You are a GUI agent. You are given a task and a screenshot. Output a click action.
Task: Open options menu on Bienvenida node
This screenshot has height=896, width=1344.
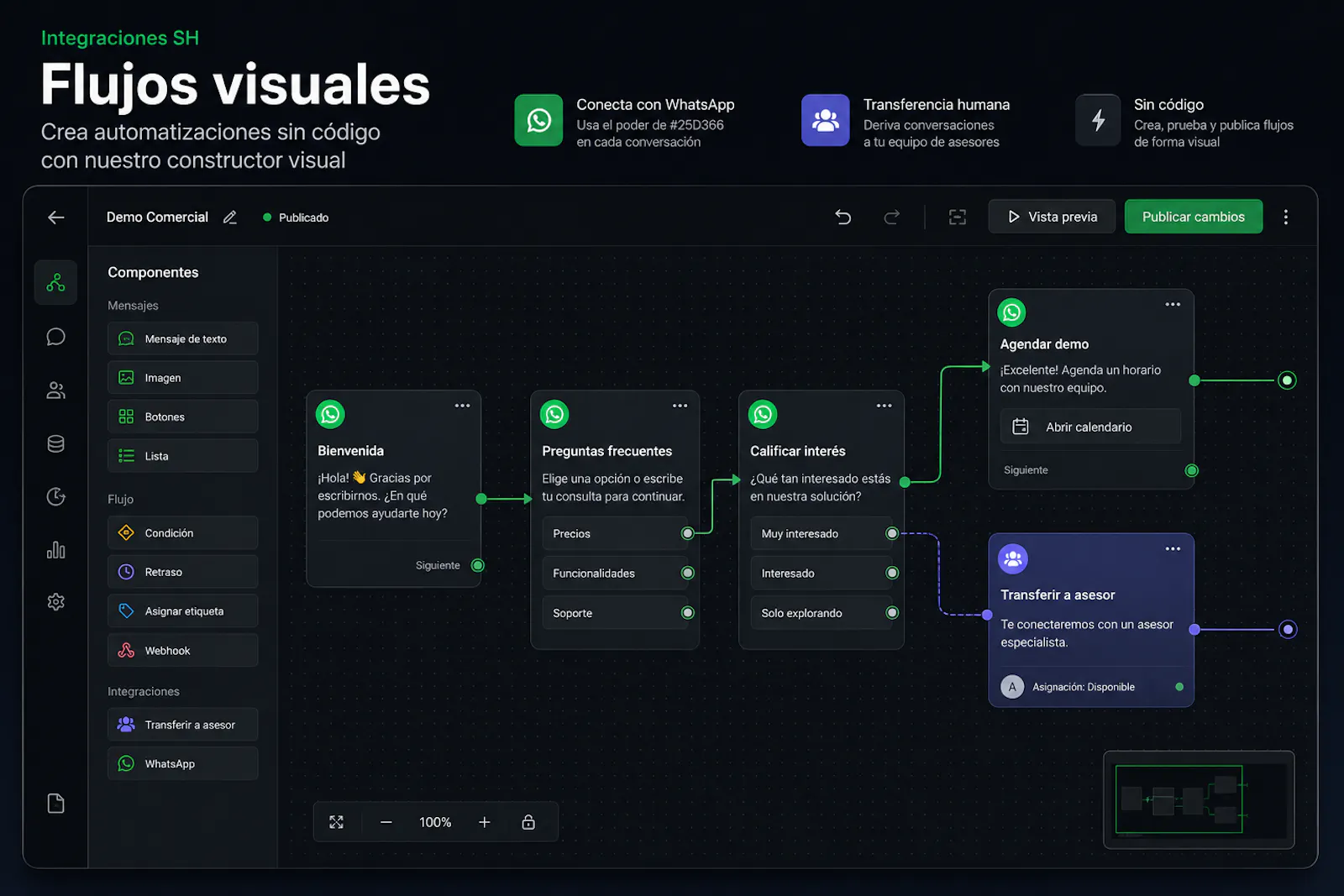point(463,406)
